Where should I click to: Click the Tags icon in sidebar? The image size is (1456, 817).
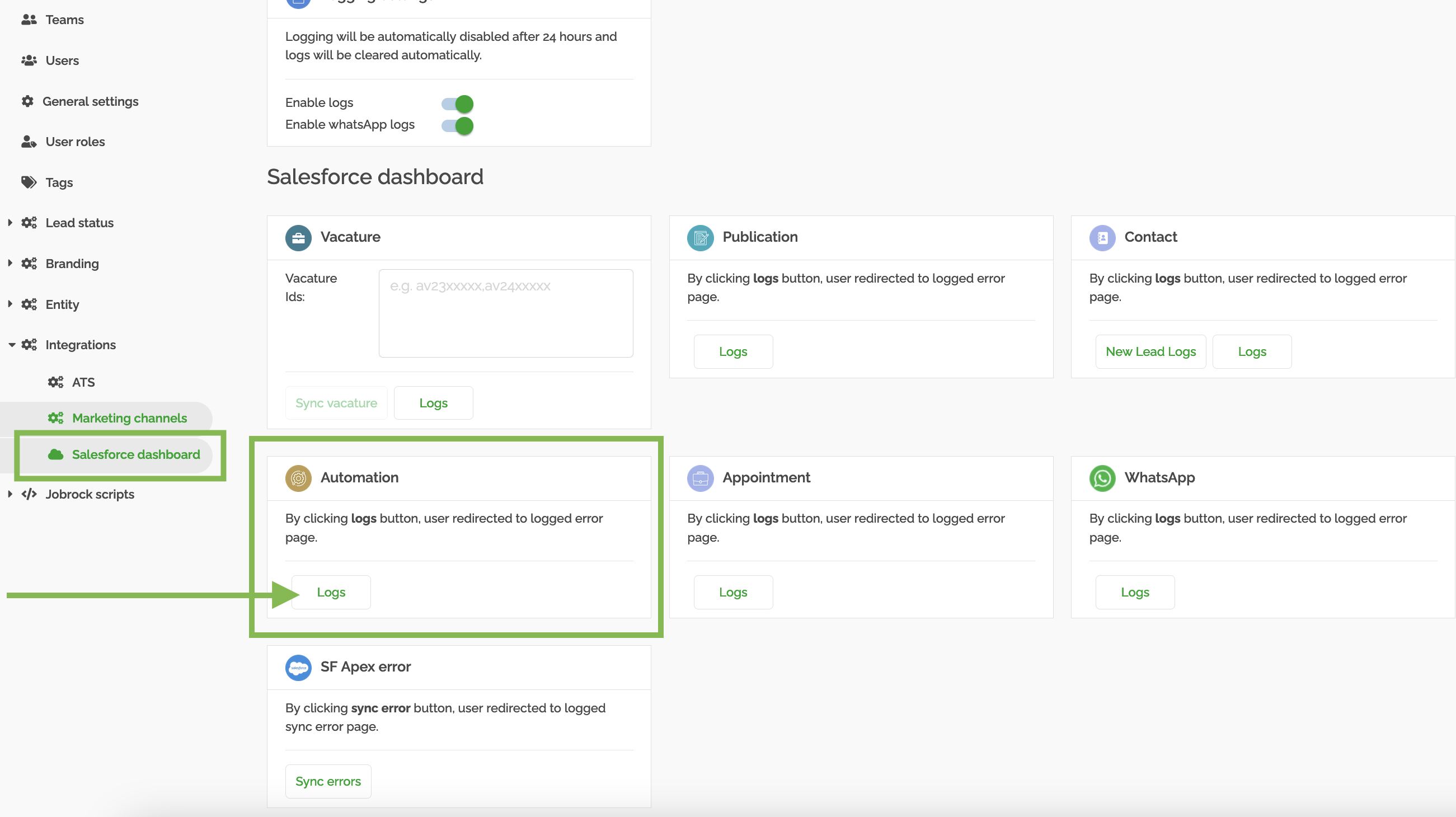pyautogui.click(x=29, y=182)
